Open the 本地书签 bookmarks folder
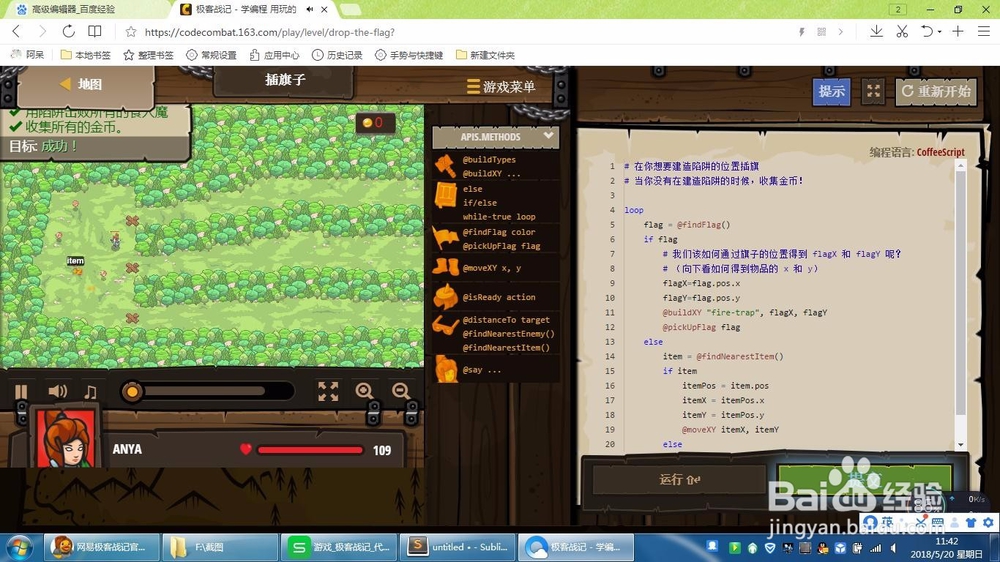This screenshot has width=1000, height=562. tap(85, 55)
